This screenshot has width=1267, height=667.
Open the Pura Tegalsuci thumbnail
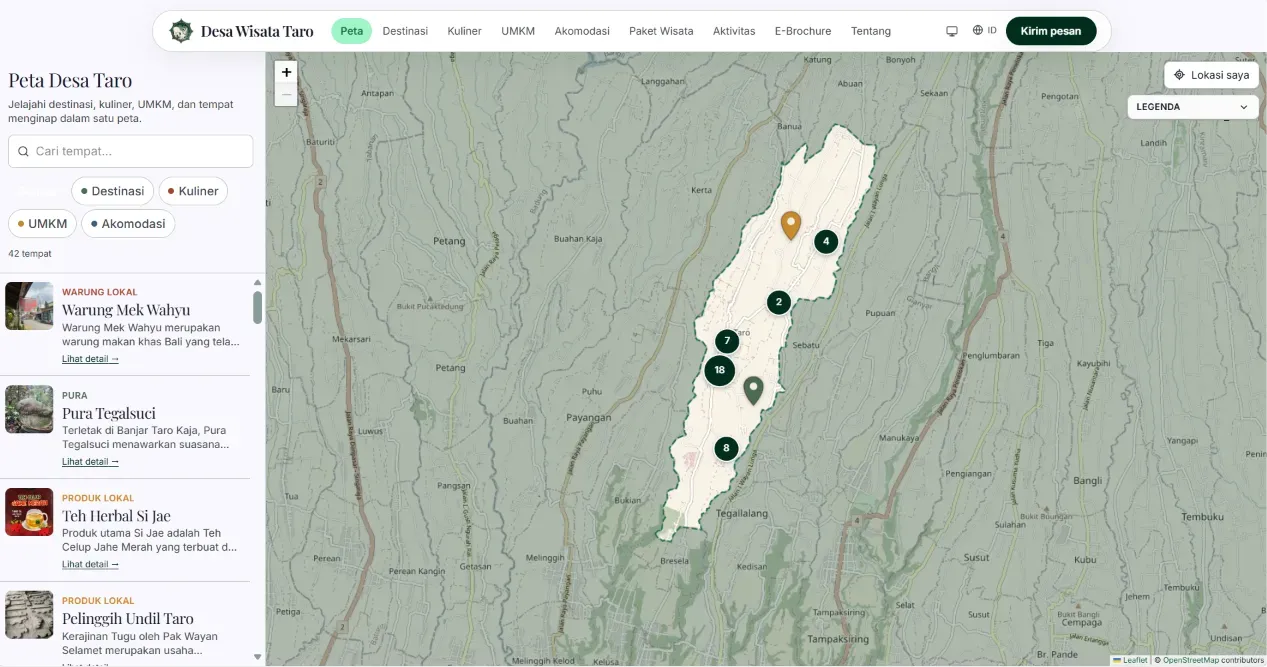click(29, 409)
